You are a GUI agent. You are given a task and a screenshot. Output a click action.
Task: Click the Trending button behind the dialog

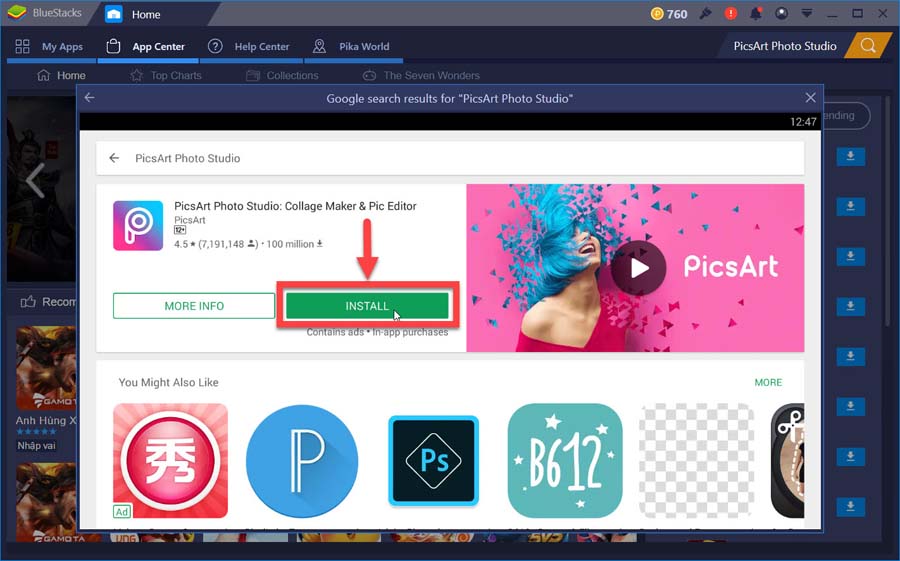(847, 116)
